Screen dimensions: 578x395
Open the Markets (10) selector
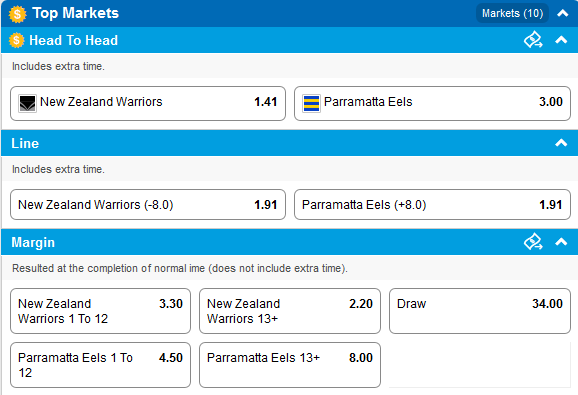512,13
